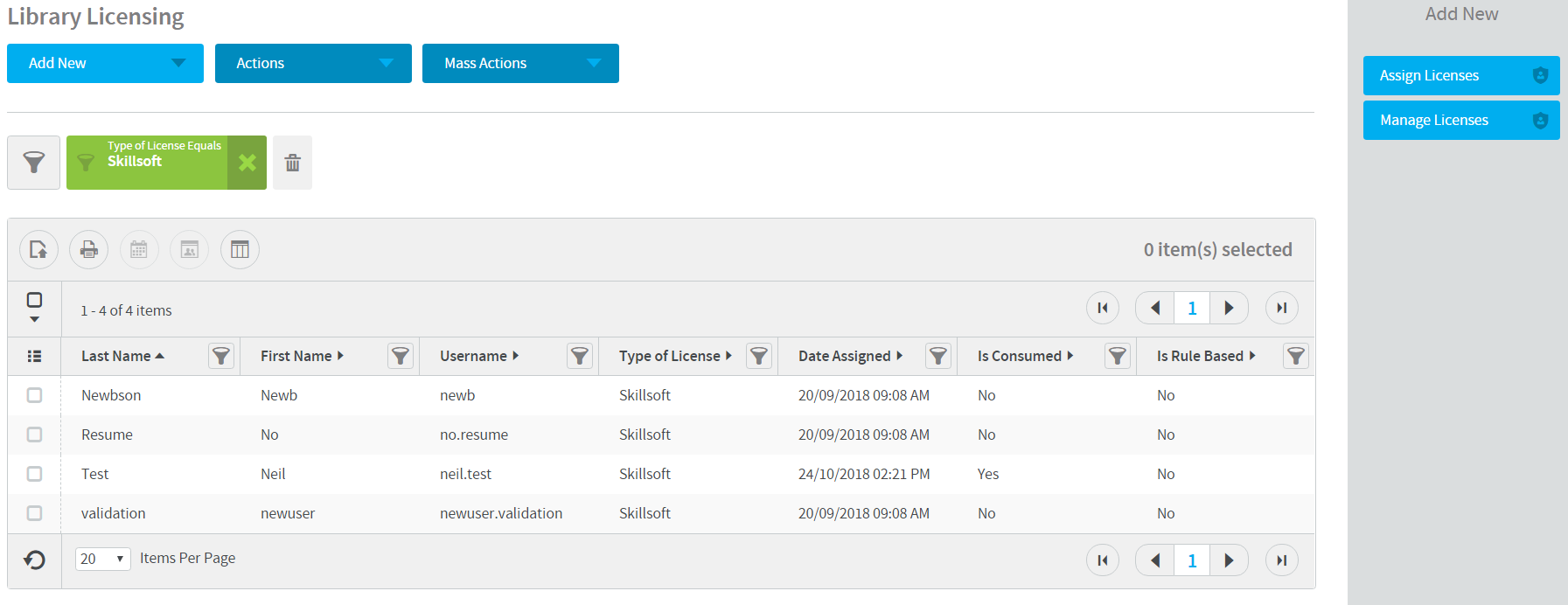Filter the Last Name column
This screenshot has width=1568, height=605.
click(x=221, y=356)
